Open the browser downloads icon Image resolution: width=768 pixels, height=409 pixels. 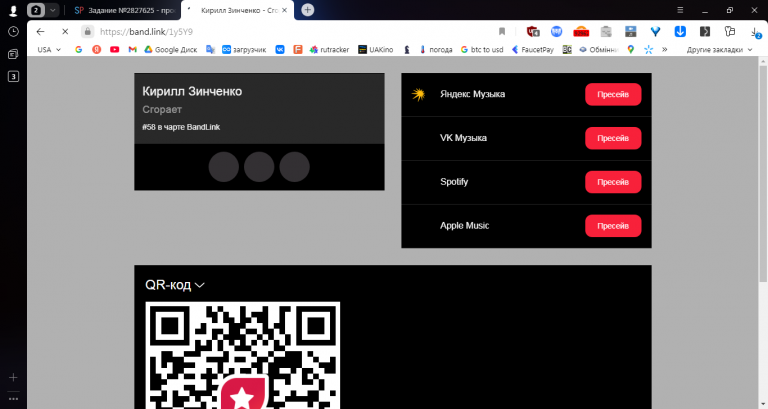point(756,32)
